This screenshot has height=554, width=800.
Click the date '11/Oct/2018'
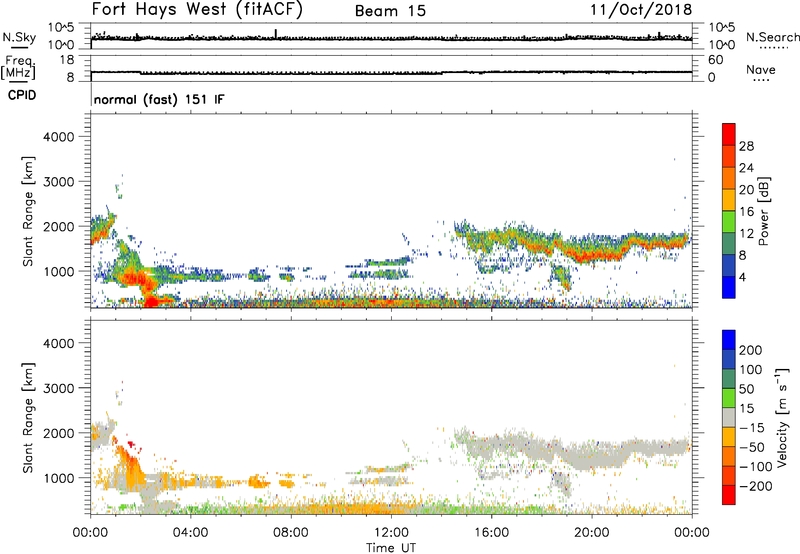641,10
